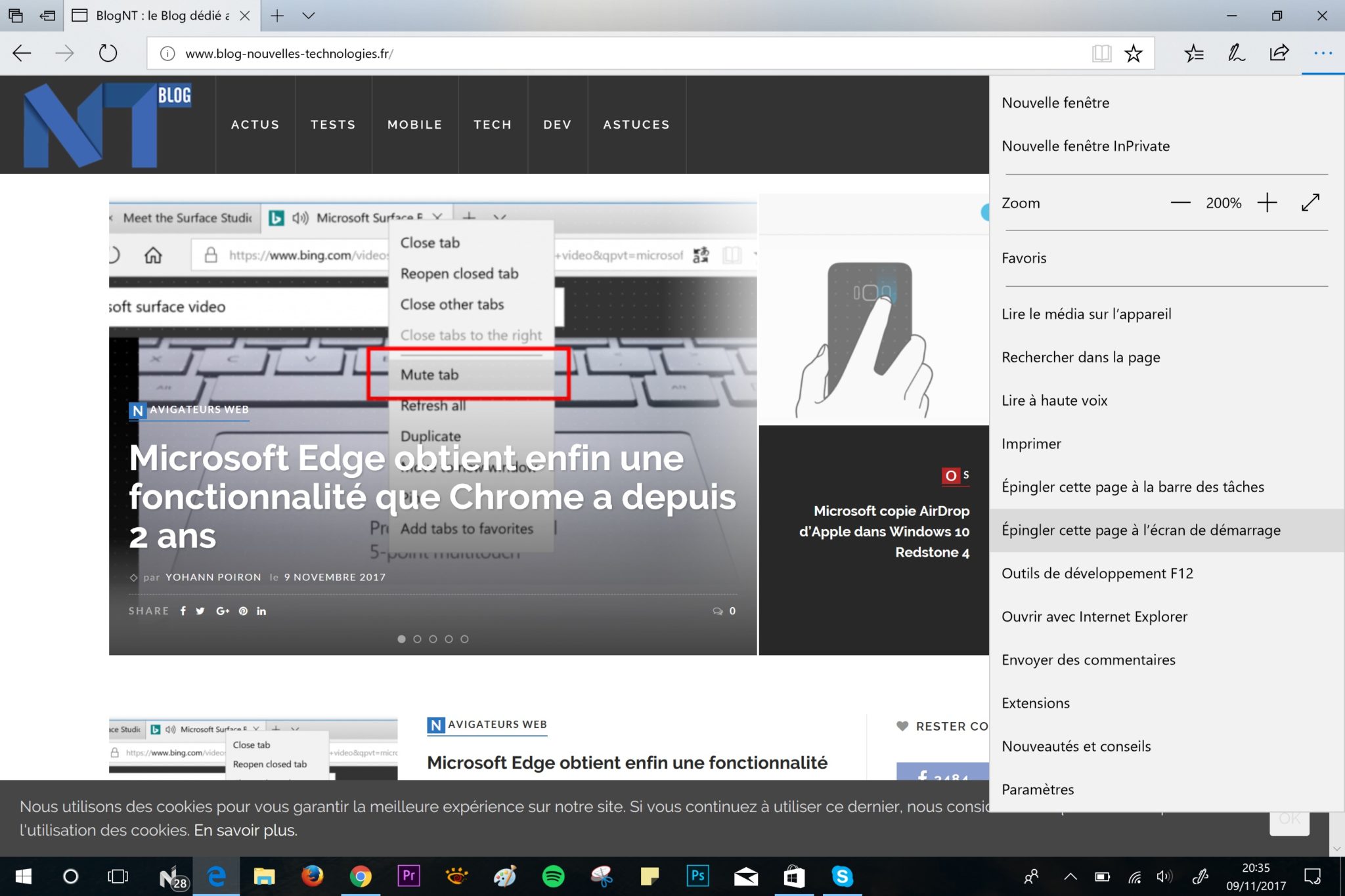Refresh the page with reload icon
1345x896 pixels.
pyautogui.click(x=108, y=53)
